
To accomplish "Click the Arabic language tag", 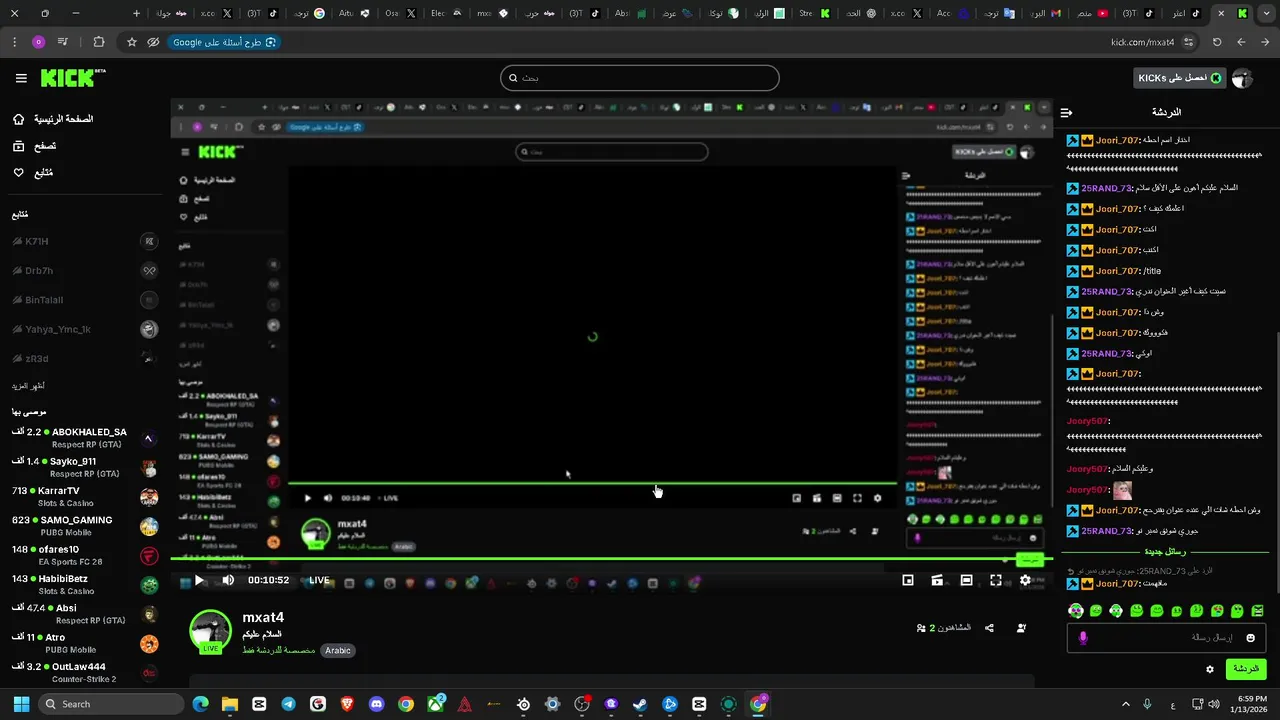I will pyautogui.click(x=338, y=650).
